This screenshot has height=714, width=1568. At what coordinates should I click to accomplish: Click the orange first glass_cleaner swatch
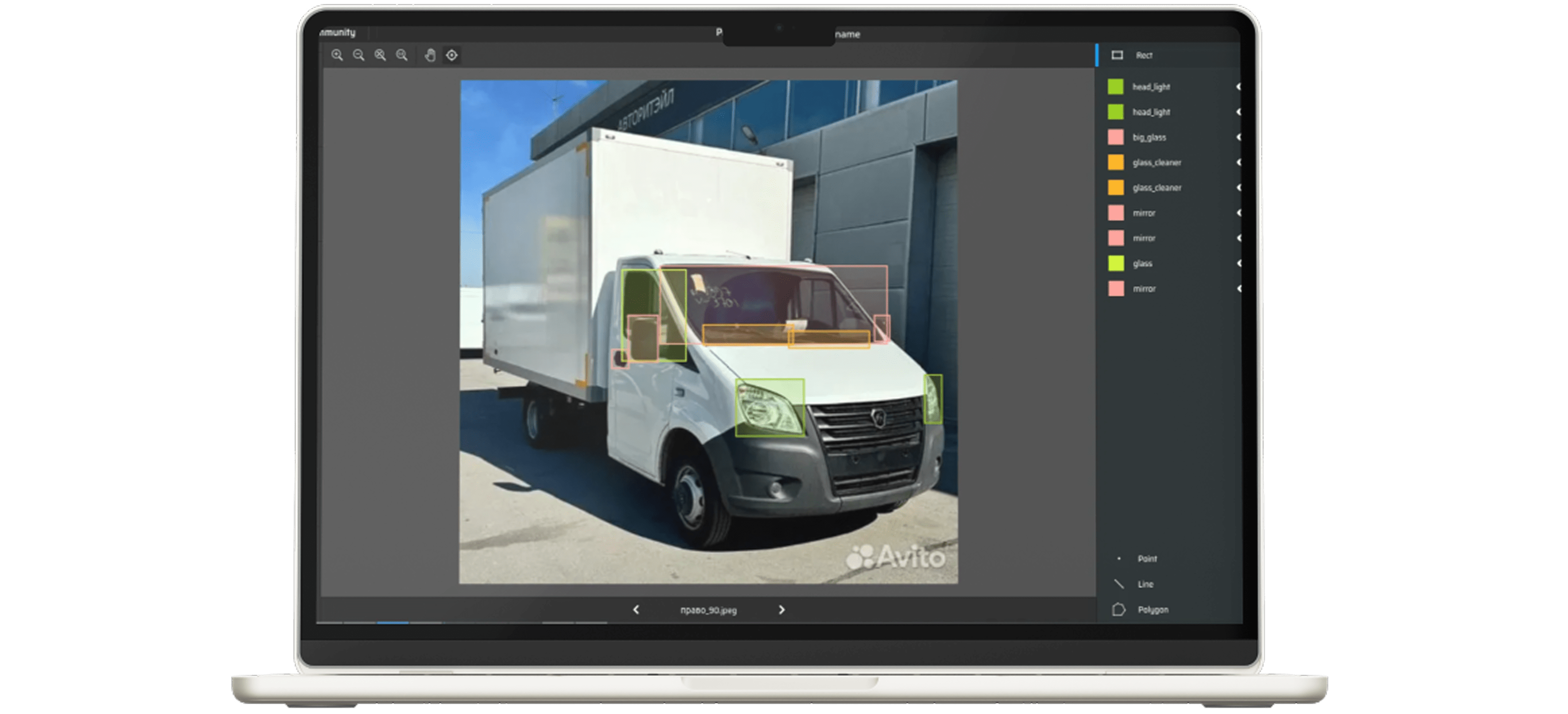point(1115,163)
